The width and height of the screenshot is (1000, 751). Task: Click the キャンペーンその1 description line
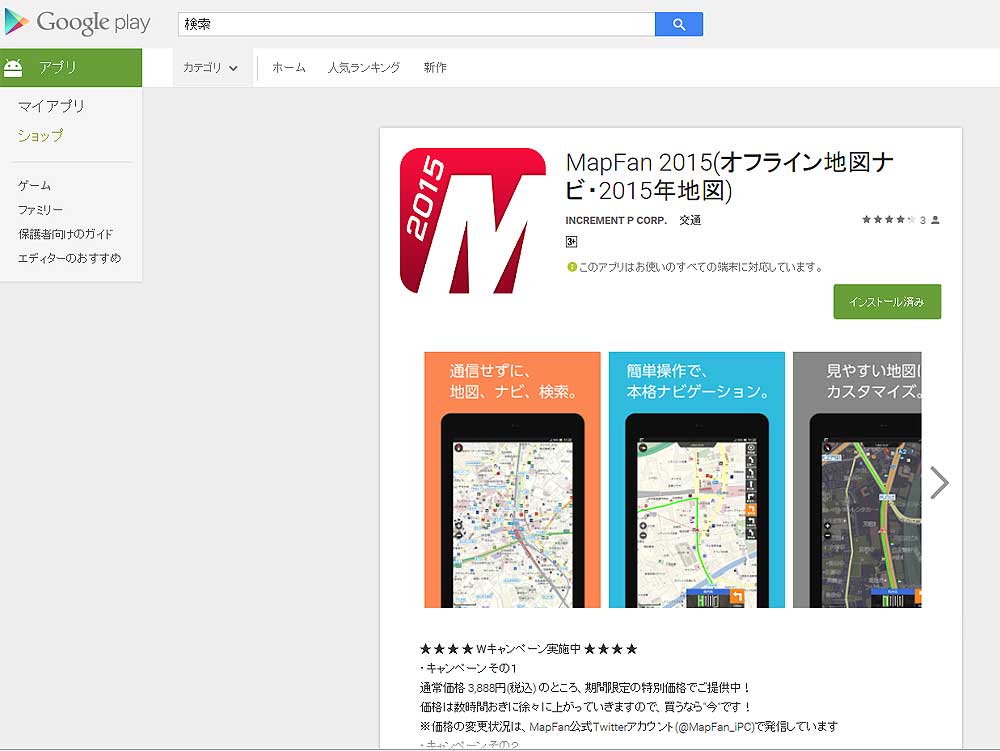(468, 668)
